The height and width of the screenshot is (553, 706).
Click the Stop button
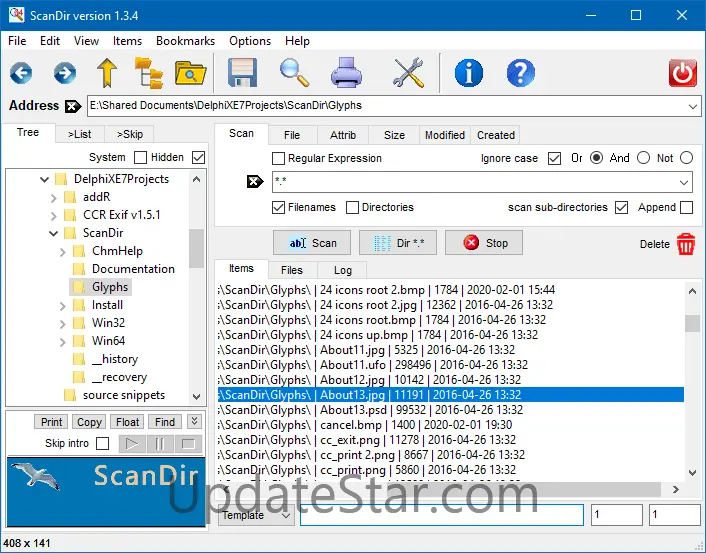click(x=485, y=243)
